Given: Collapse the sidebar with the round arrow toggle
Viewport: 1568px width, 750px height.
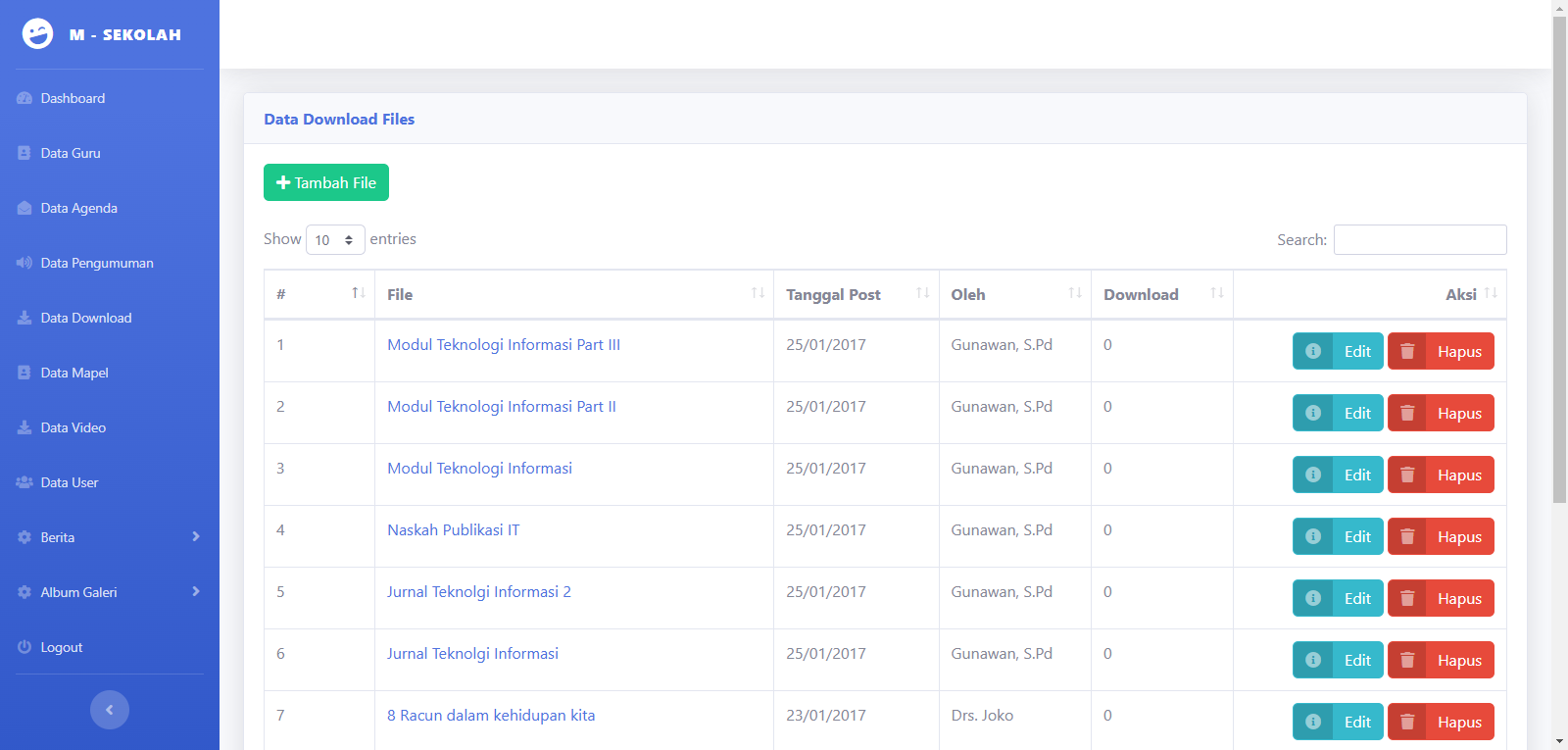Looking at the screenshot, I should pos(110,710).
